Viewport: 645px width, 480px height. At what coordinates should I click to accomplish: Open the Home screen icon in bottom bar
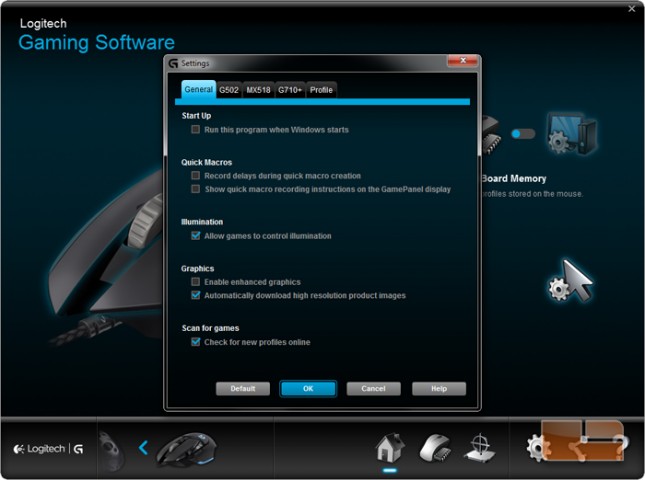(390, 448)
